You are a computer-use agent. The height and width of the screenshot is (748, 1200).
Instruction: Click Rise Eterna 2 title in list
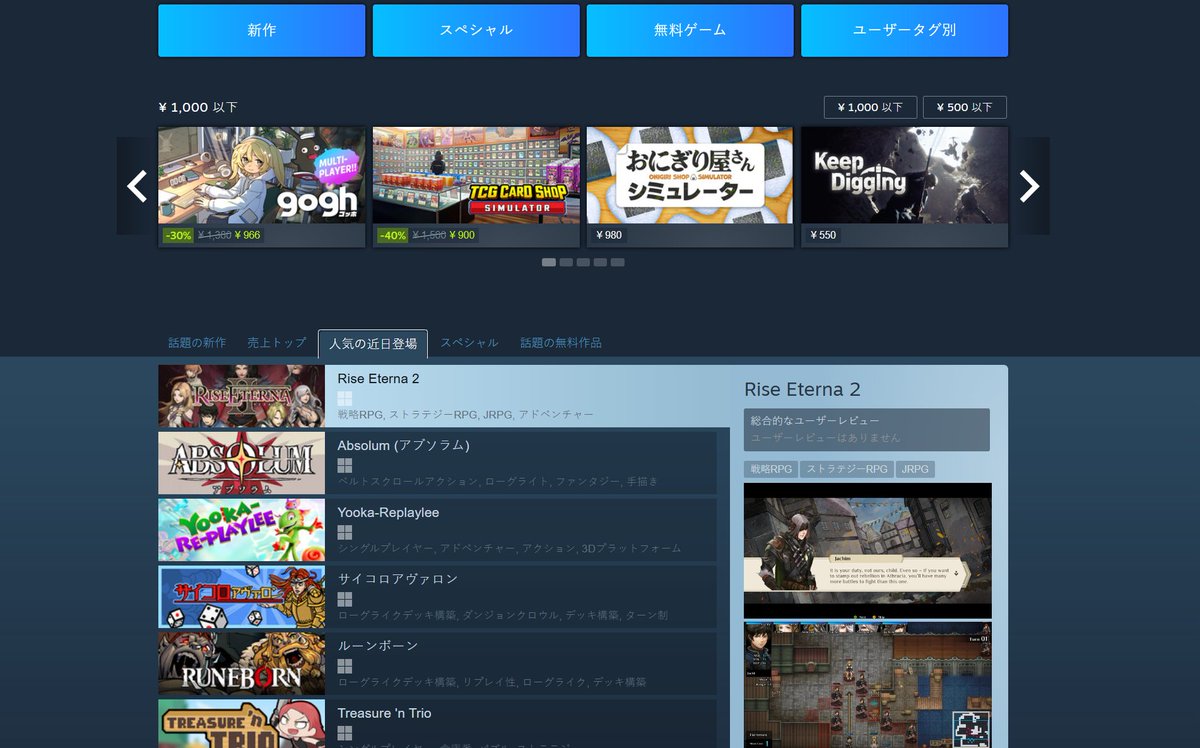tap(379, 378)
